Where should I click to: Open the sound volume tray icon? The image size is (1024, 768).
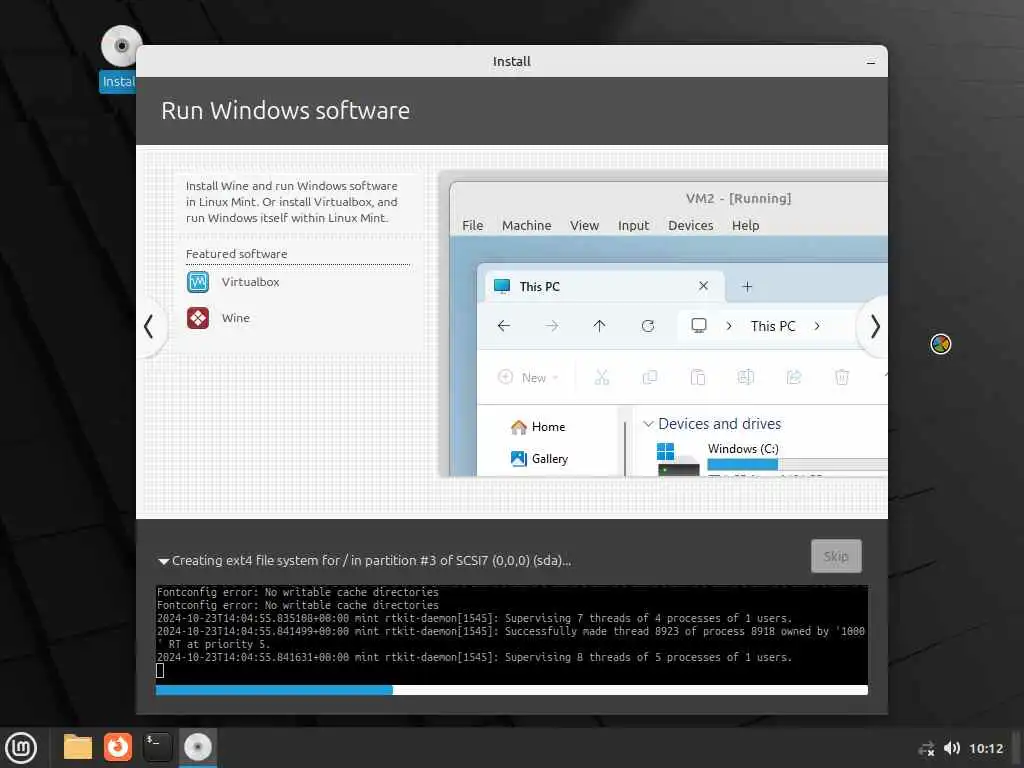pos(952,748)
